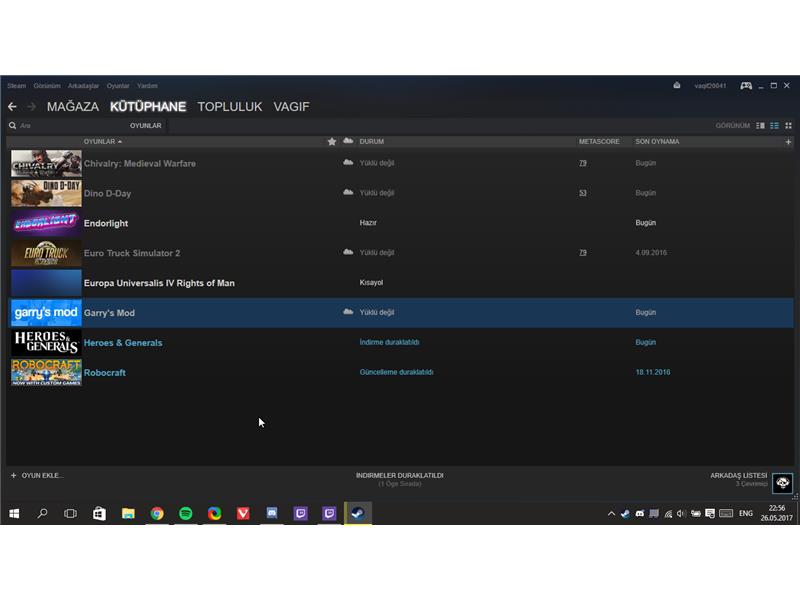This screenshot has height=600, width=800.
Task: Open the Yardım menu
Action: pos(147,86)
